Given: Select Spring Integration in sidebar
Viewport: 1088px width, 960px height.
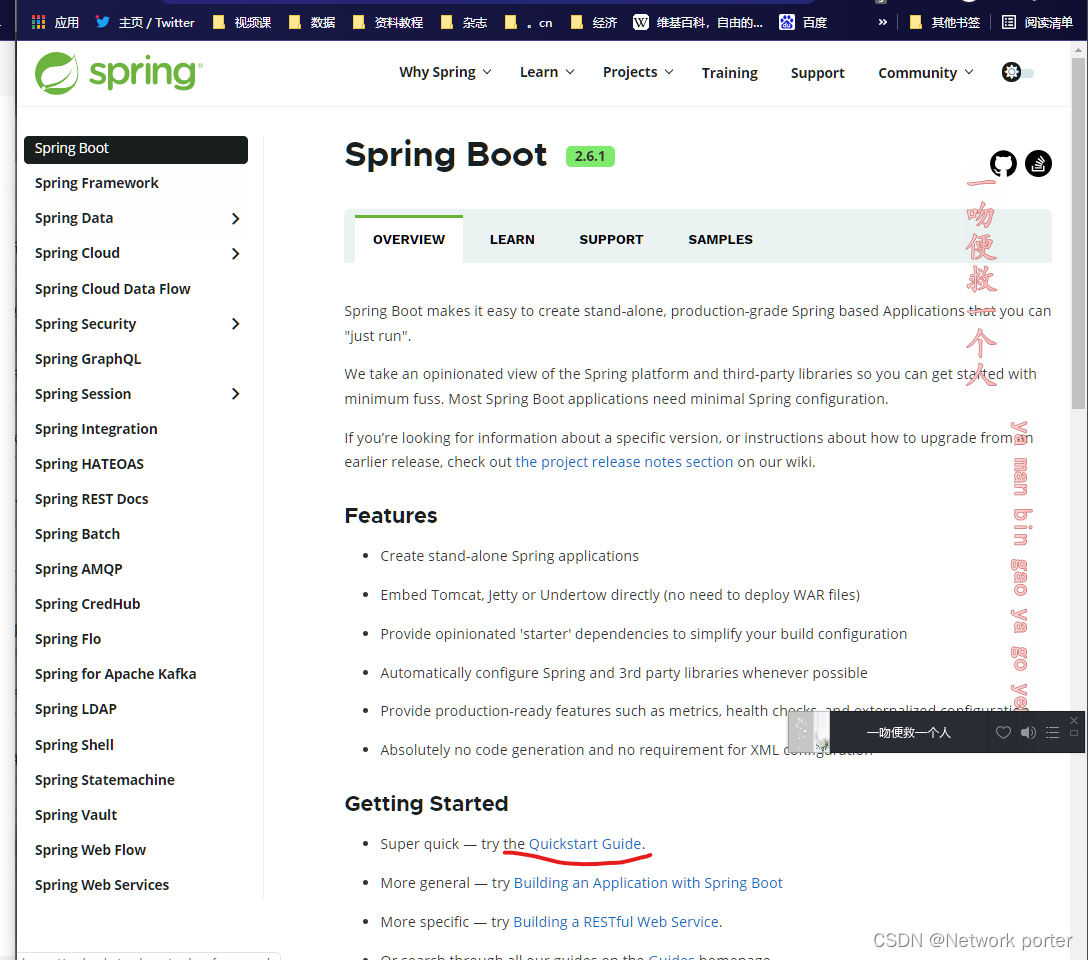Looking at the screenshot, I should coord(96,429).
